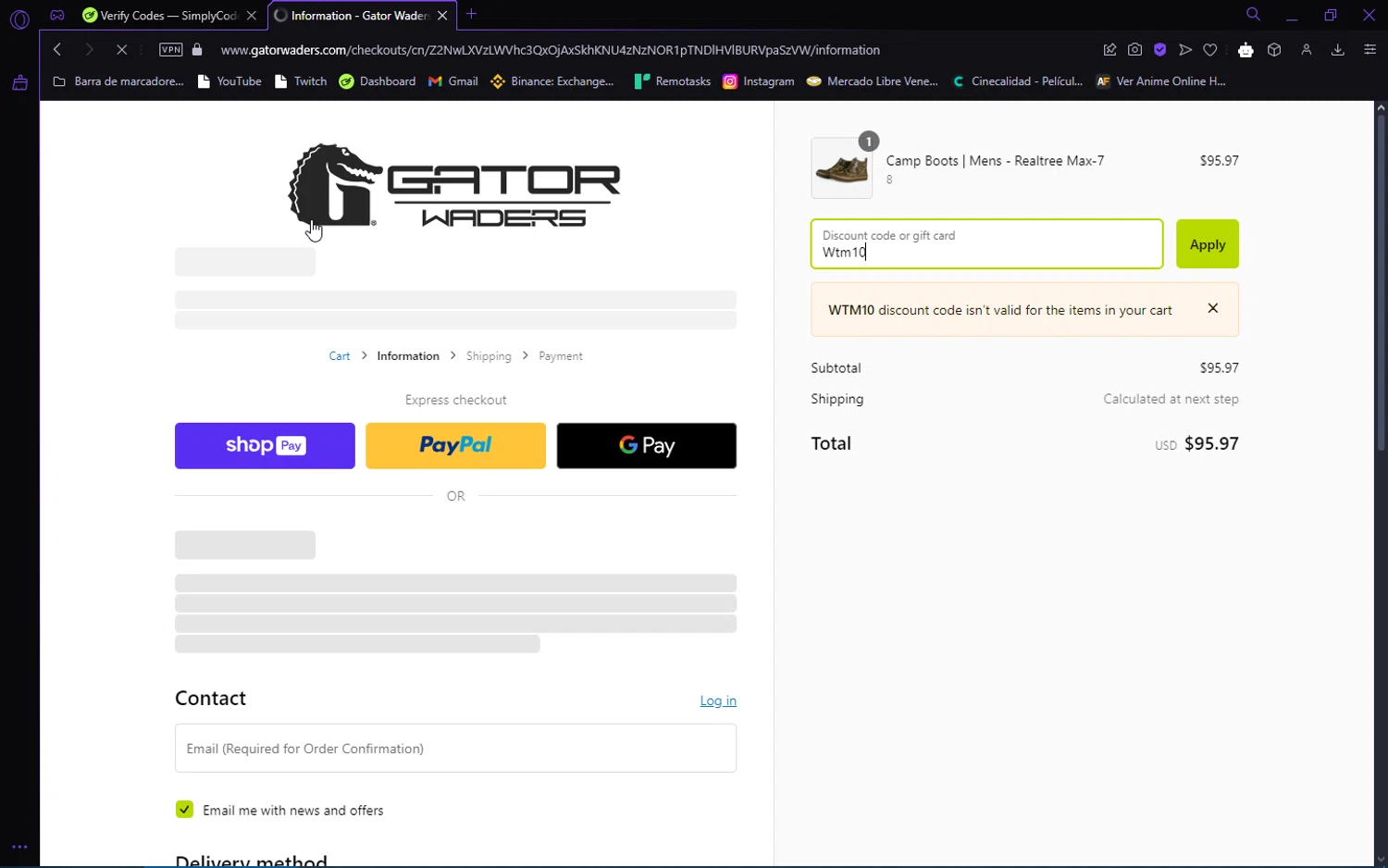The width and height of the screenshot is (1388, 868).
Task: Select the Camp Boots product name
Action: tap(995, 161)
